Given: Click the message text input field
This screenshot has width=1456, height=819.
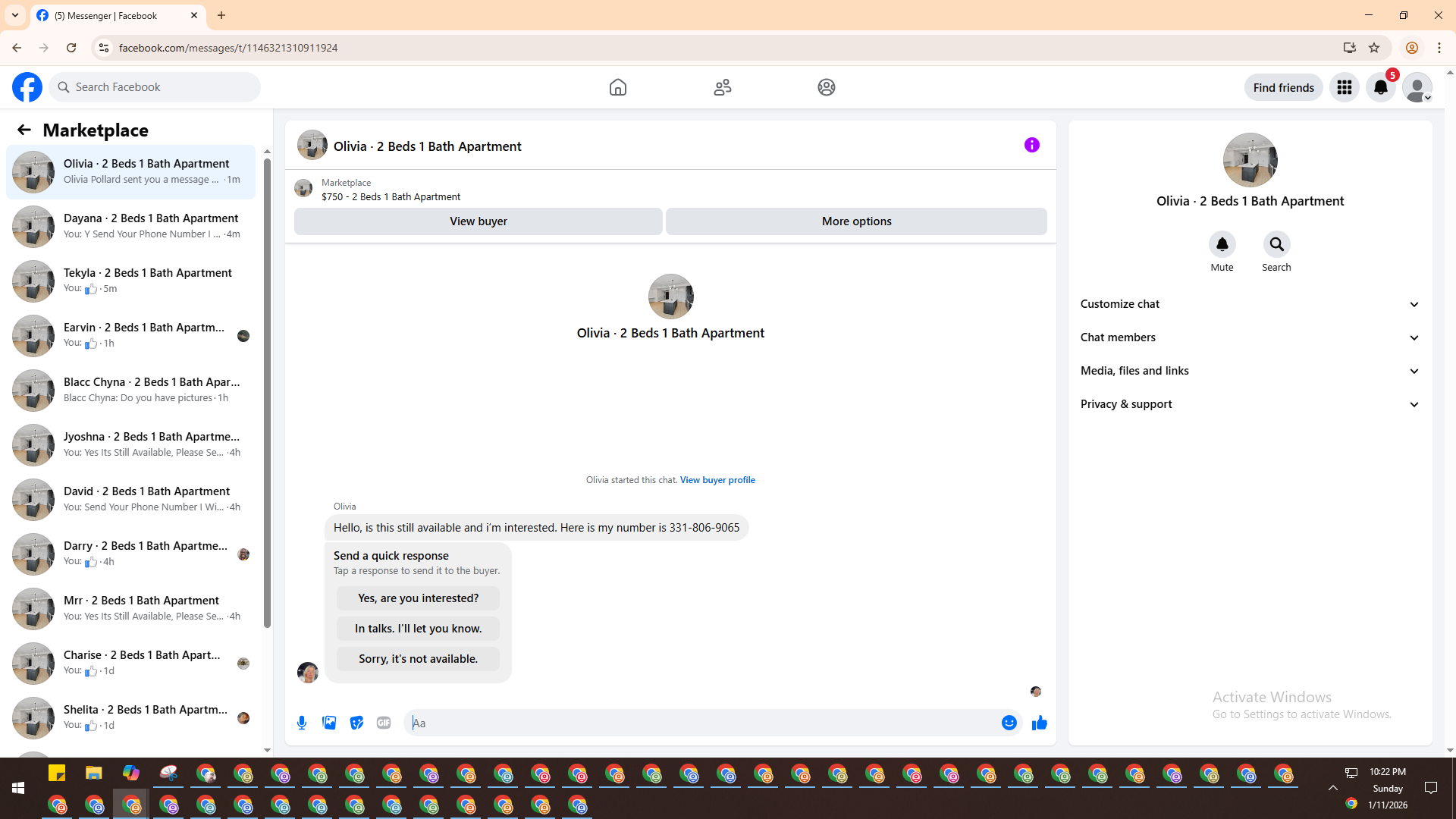Looking at the screenshot, I should coord(701,723).
